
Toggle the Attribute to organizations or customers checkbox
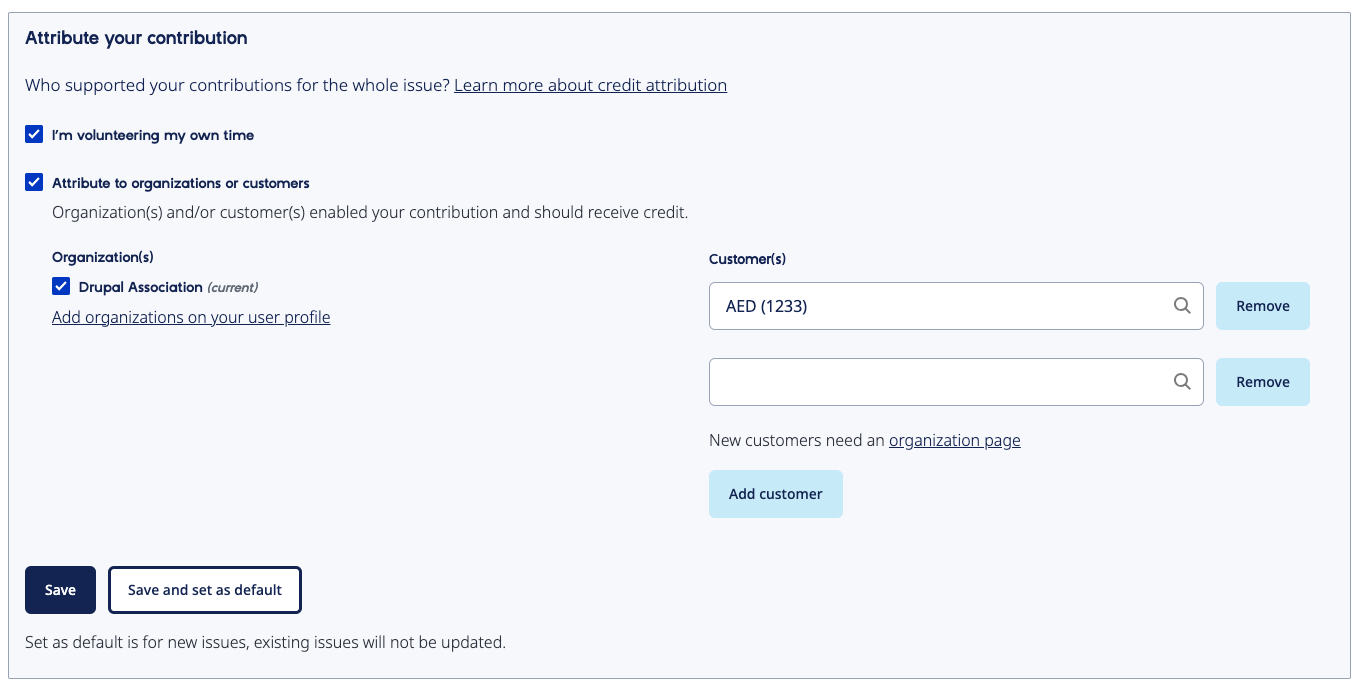tap(34, 182)
